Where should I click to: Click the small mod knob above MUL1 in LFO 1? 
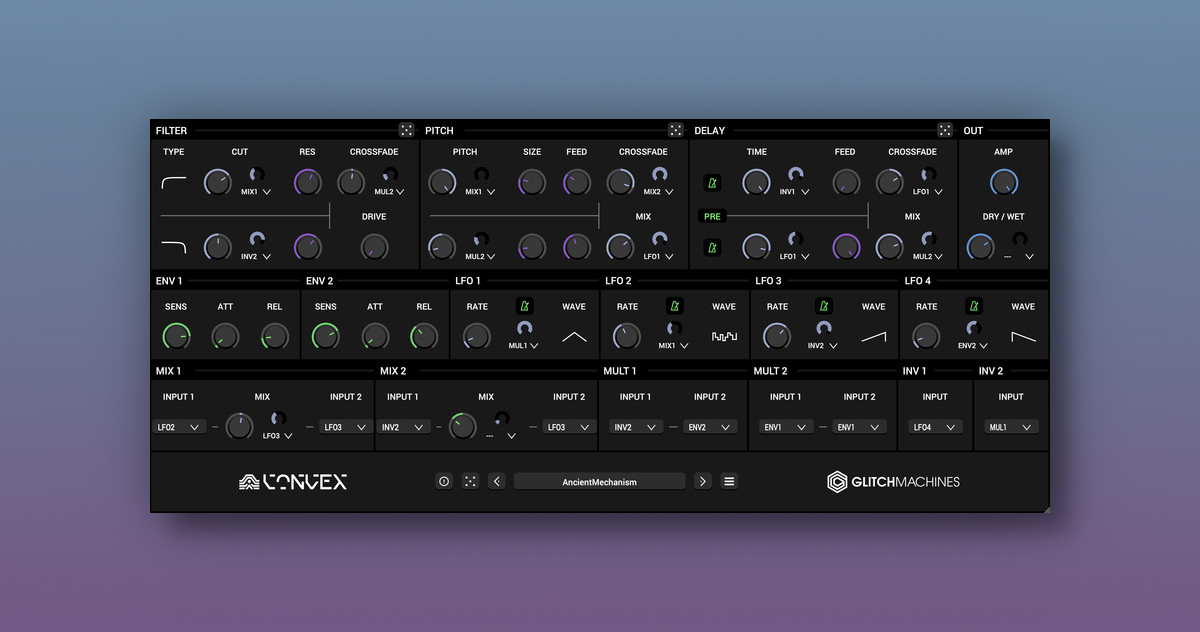coord(524,328)
